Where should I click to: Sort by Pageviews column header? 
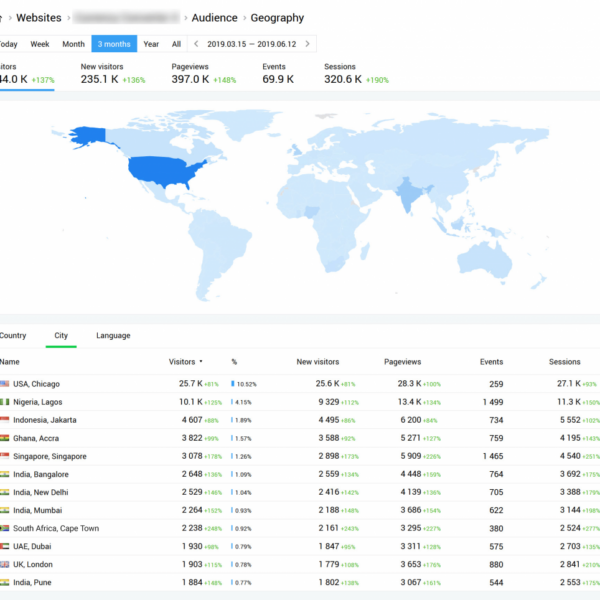click(x=403, y=362)
